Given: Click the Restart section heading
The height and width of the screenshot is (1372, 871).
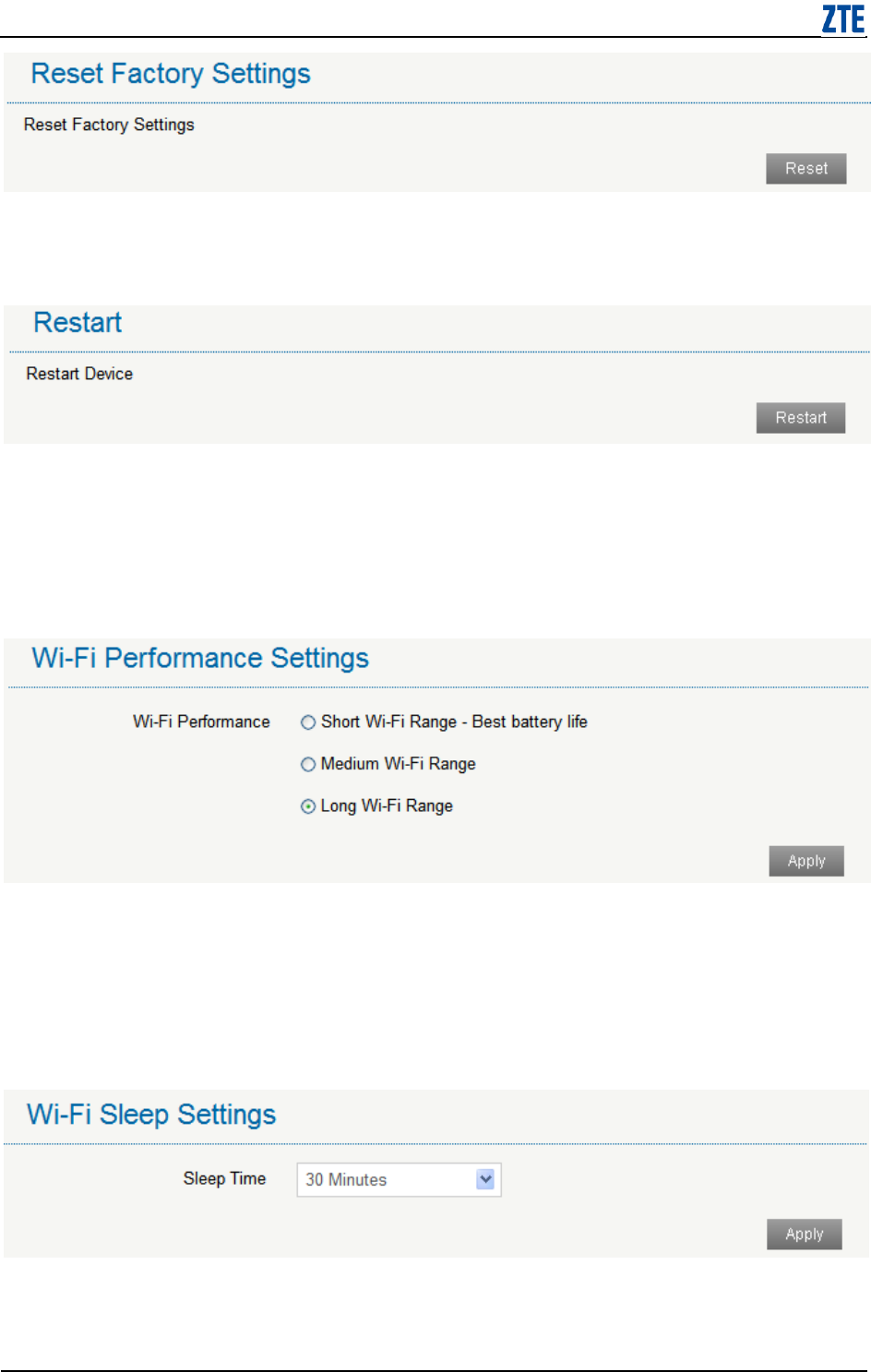Looking at the screenshot, I should (78, 323).
